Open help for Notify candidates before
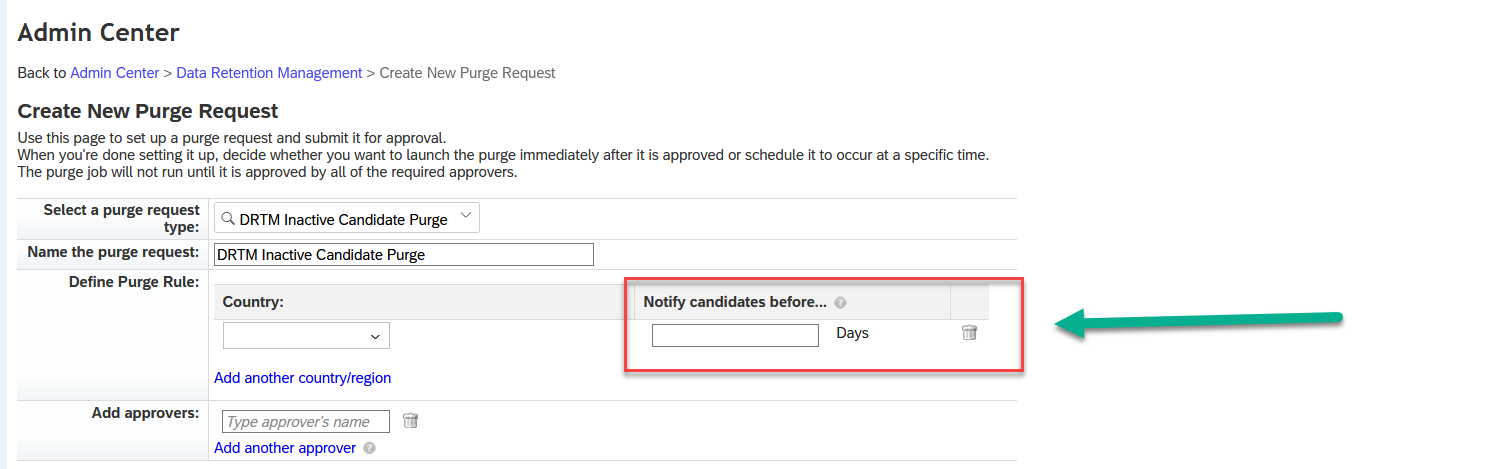The height and width of the screenshot is (469, 1510). pos(841,302)
